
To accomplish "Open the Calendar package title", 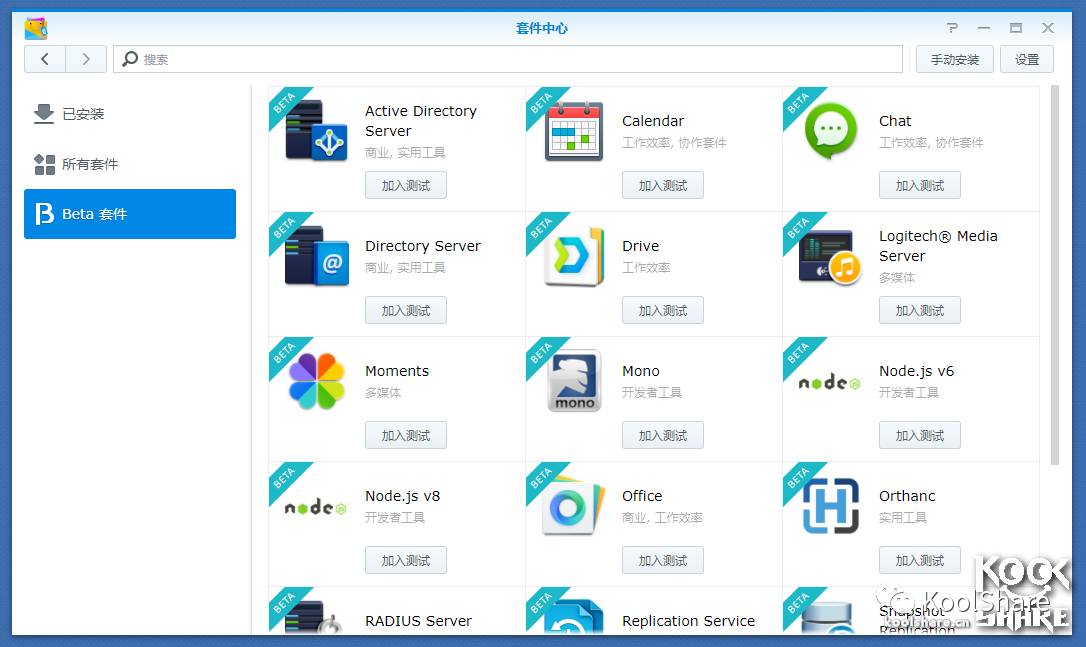I will click(653, 121).
